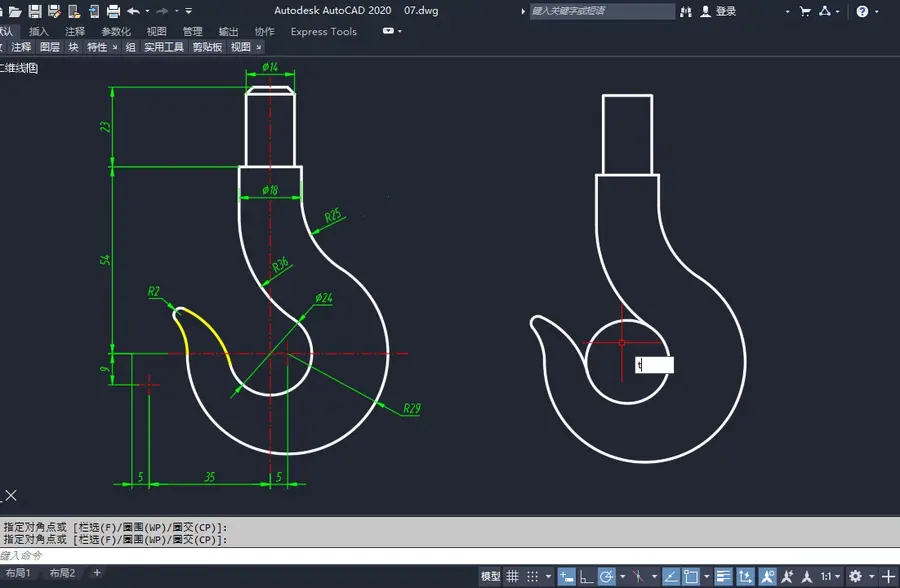Toggle ortho mode in status bar
The width and height of the screenshot is (900, 588).
point(586,576)
